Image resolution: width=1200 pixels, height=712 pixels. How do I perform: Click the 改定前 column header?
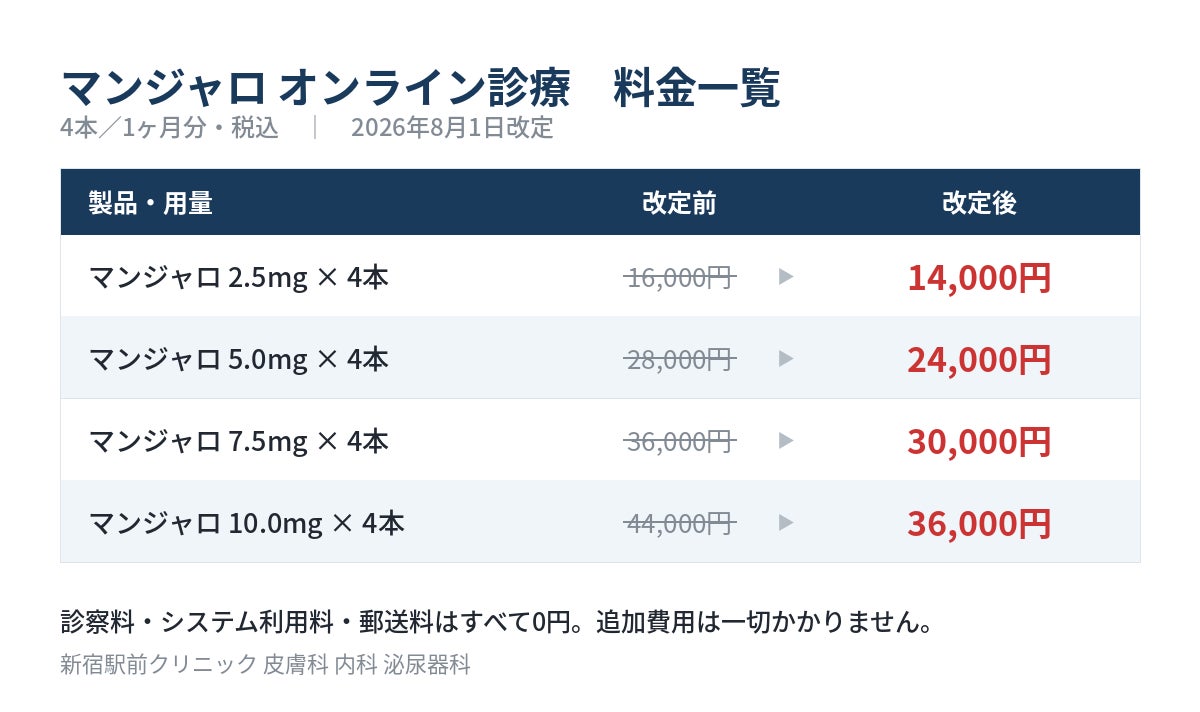tap(679, 203)
